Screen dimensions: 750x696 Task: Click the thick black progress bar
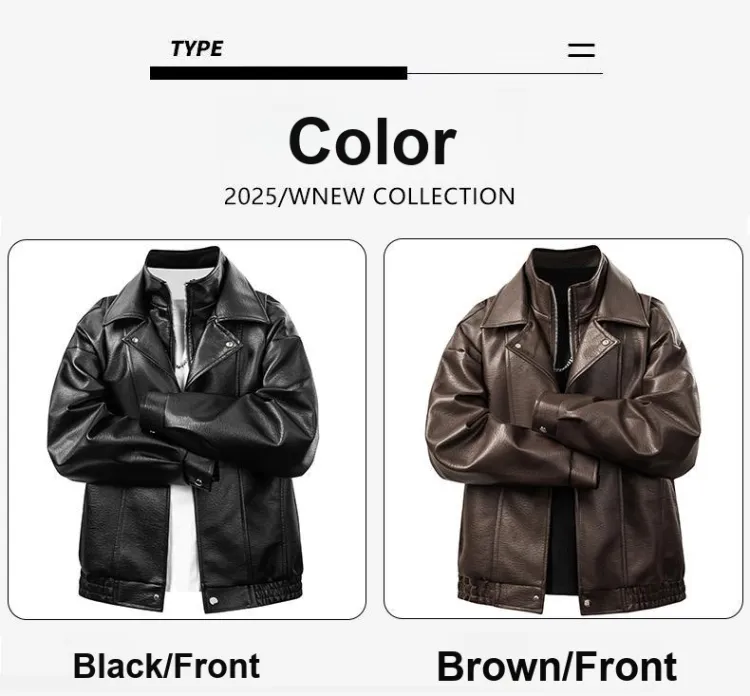[278, 73]
